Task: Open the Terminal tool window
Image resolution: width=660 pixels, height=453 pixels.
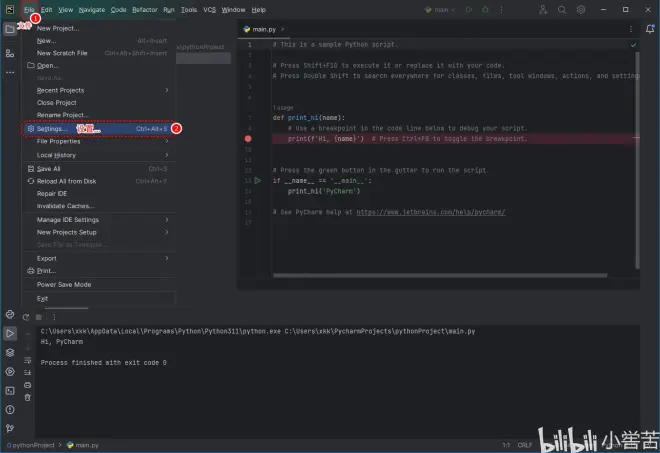Action: click(10, 391)
